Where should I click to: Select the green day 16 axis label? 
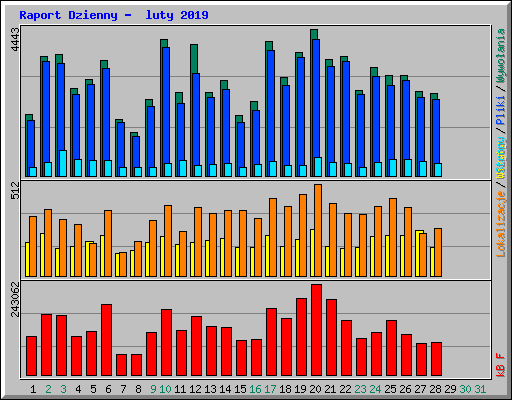pos(255,389)
